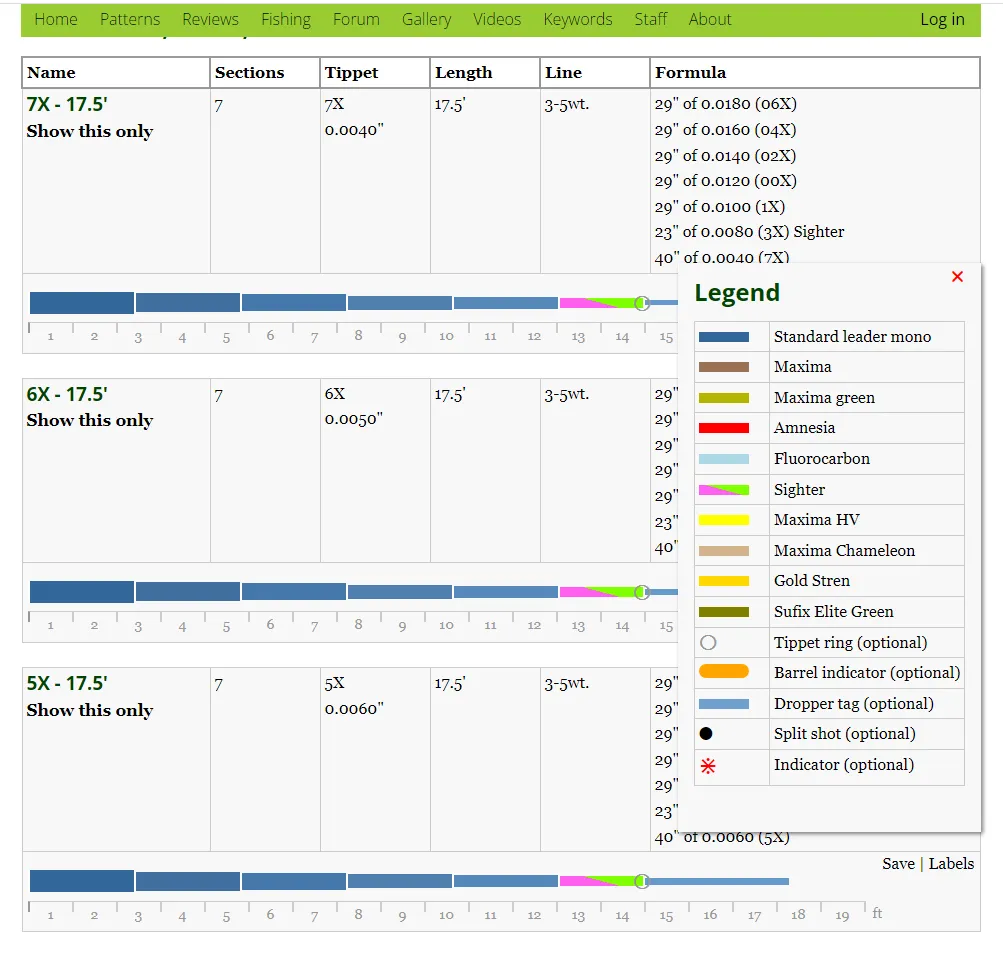Open the 5X - 17.5' leader link

click(x=67, y=683)
